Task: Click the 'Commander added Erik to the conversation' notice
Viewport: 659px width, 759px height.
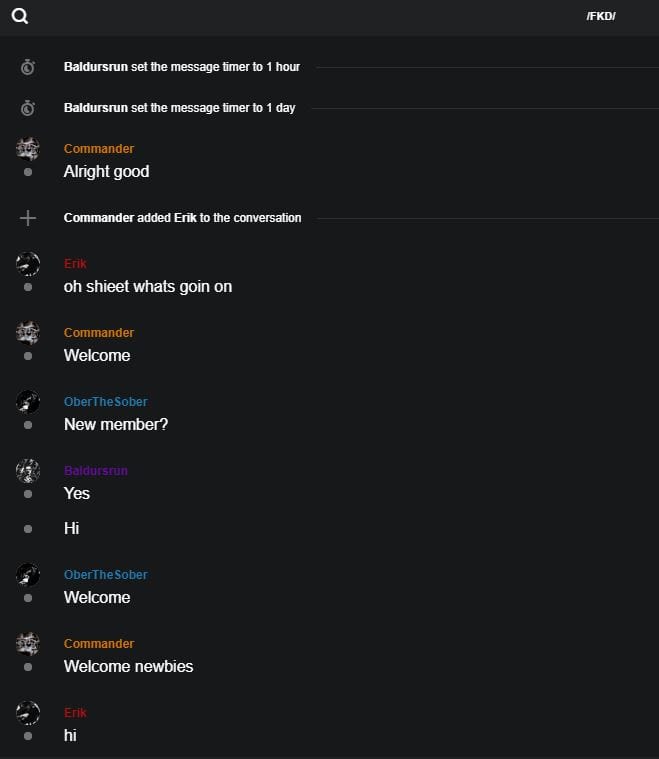Action: 182,218
